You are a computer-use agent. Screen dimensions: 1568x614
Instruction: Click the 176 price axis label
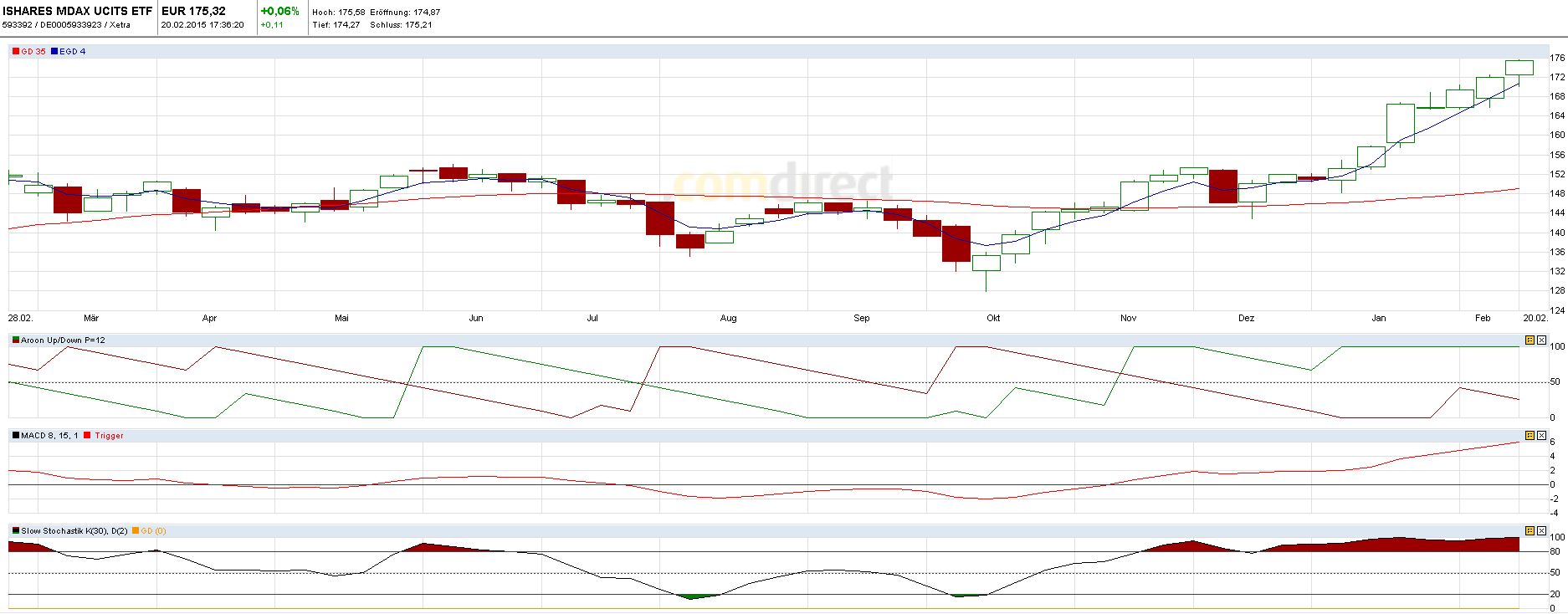coord(1557,58)
